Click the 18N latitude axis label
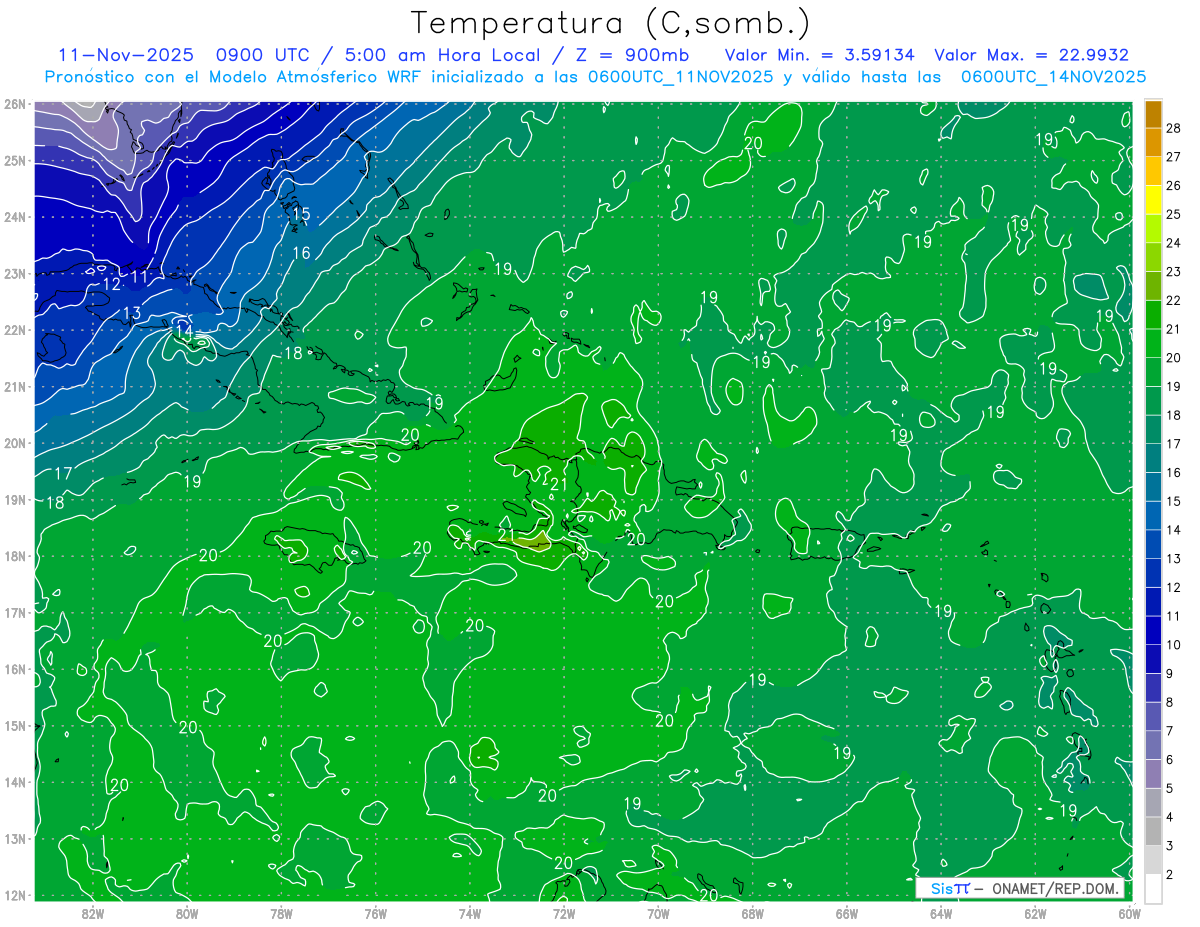 coord(15,556)
